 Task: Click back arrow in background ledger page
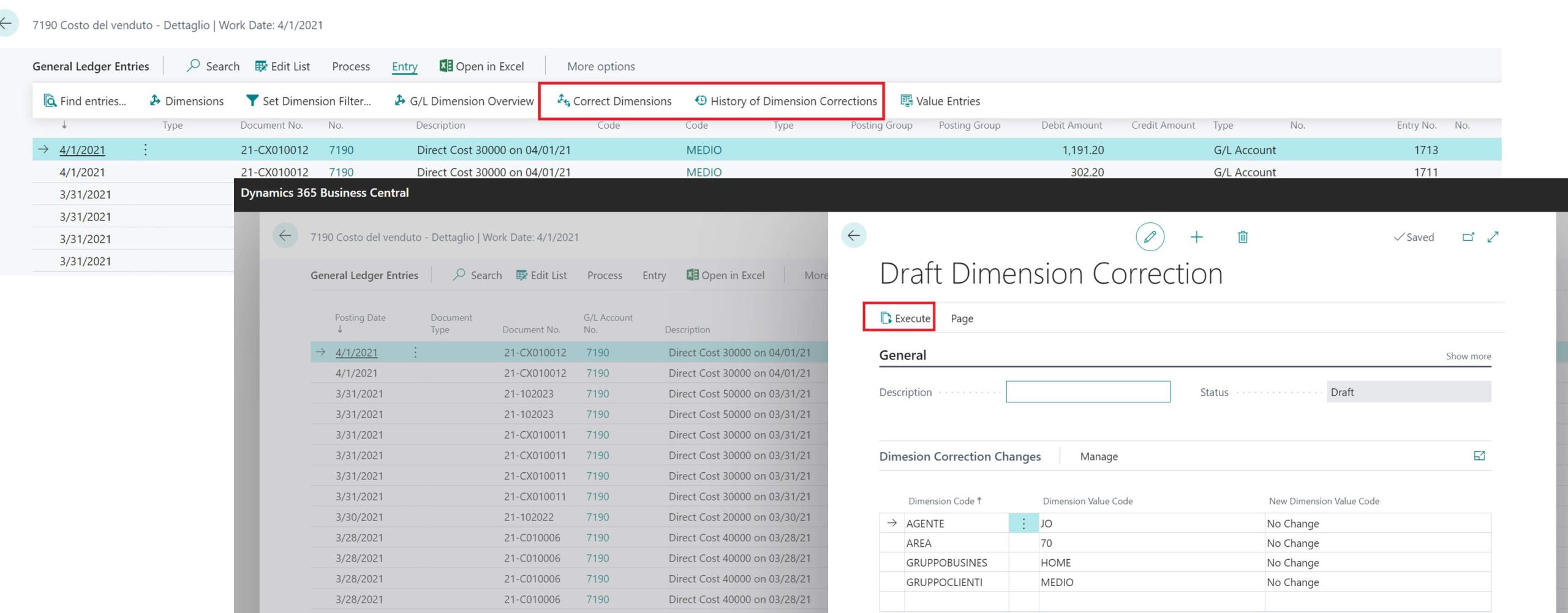coord(285,236)
